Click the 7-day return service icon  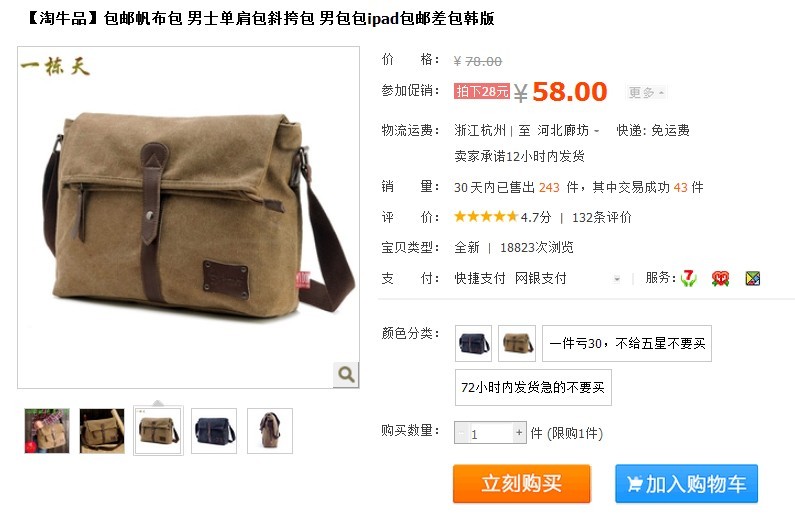(689, 278)
